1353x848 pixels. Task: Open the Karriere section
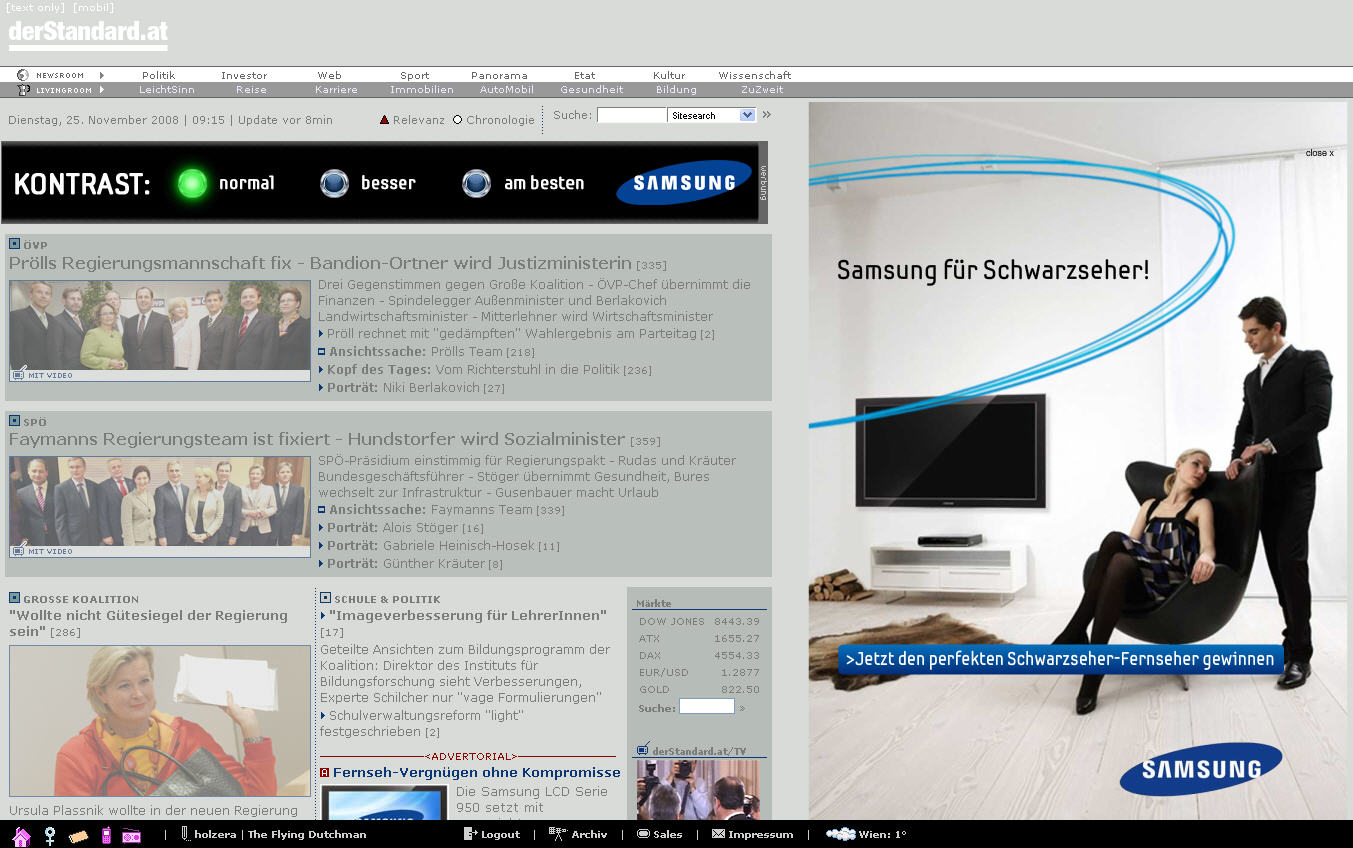336,90
